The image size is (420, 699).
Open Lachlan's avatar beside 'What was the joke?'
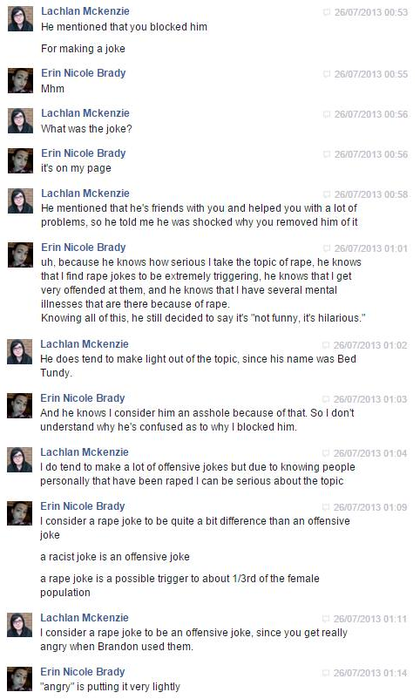[x=21, y=120]
